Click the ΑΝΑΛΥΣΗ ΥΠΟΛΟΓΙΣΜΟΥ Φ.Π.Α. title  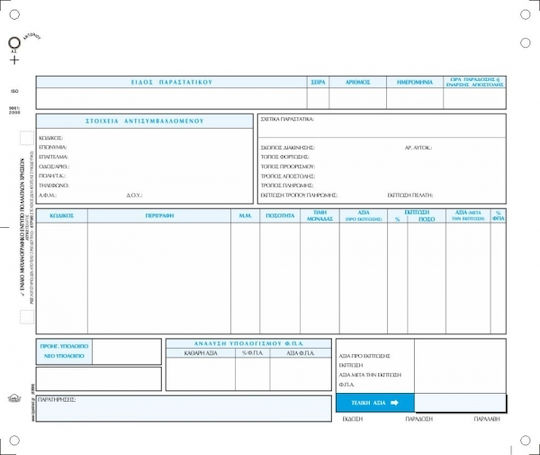(x=249, y=344)
